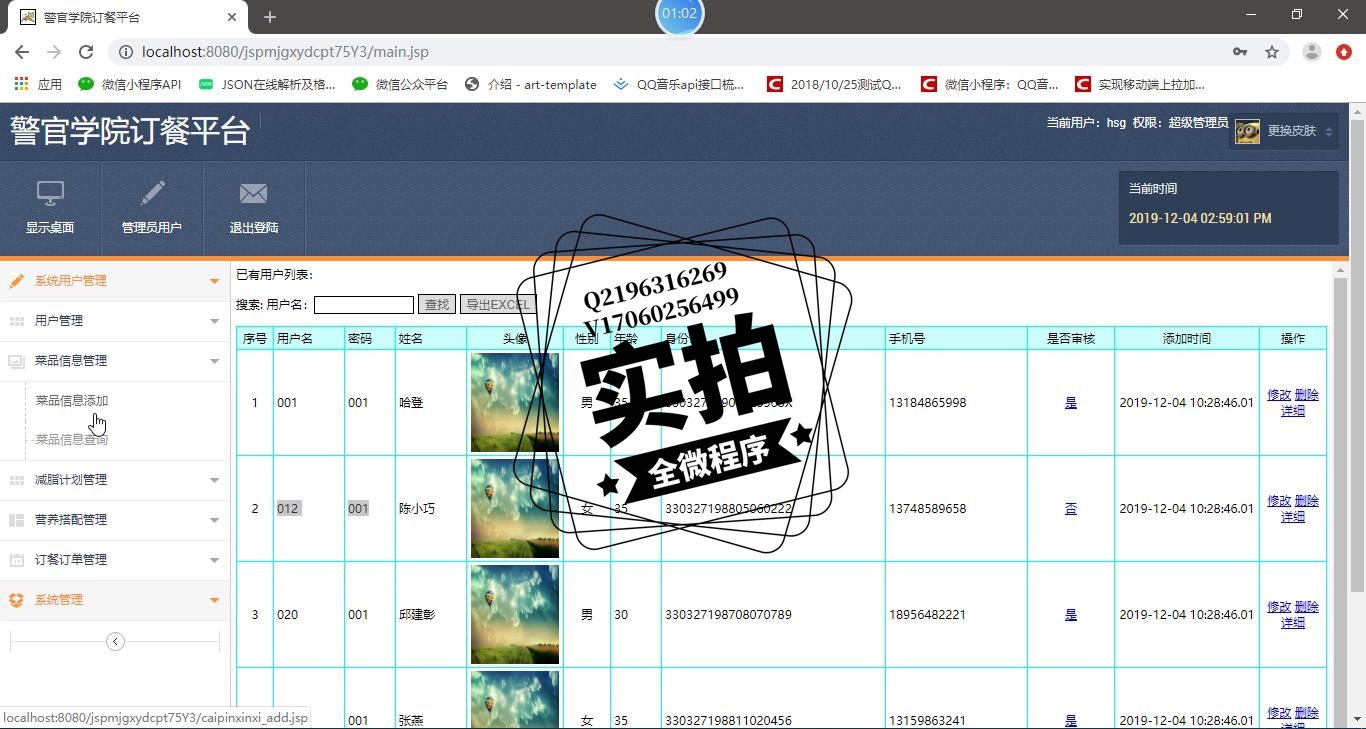
Task: Open 菜品信息添加 submenu item
Action: [x=72, y=401]
